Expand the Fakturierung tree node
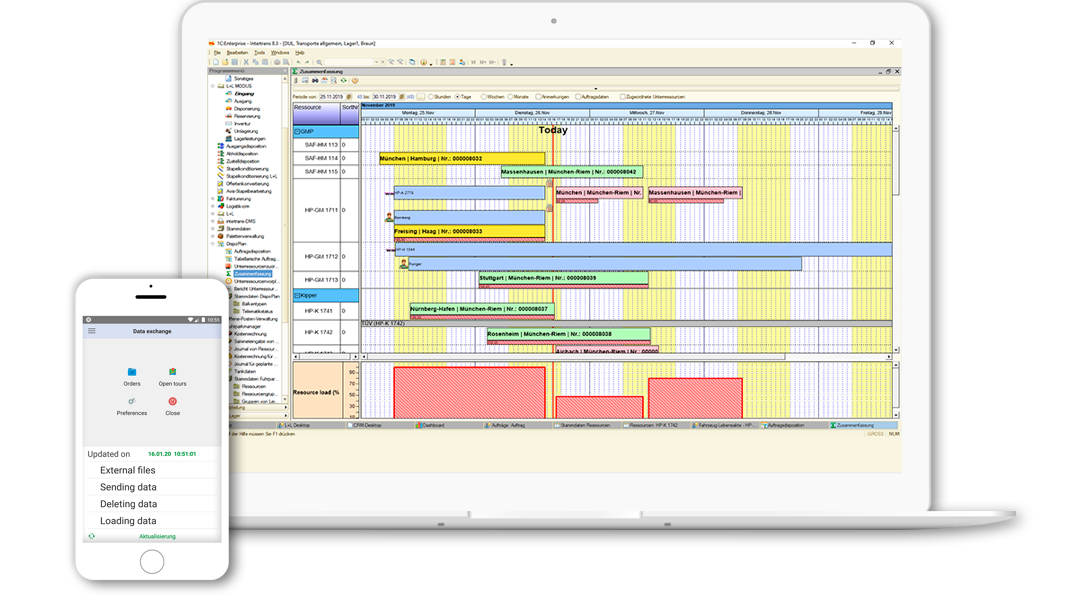Screen dimensions: 1080x608 pos(213,198)
